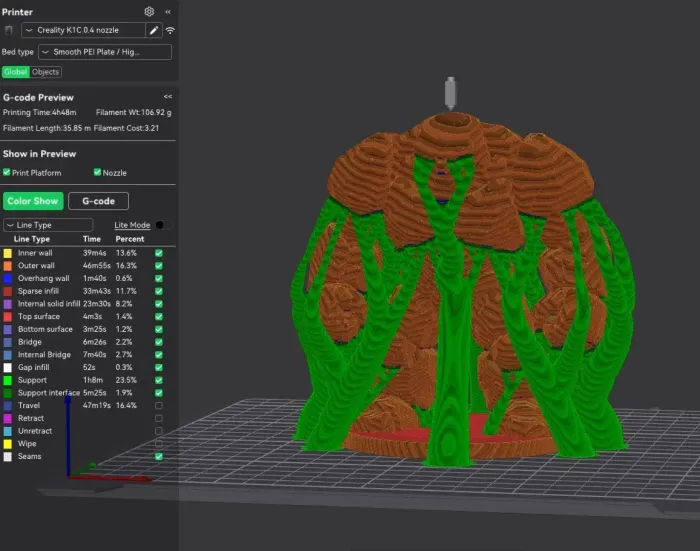Switch to the Objects tab
This screenshot has width=700, height=551.
[x=46, y=72]
